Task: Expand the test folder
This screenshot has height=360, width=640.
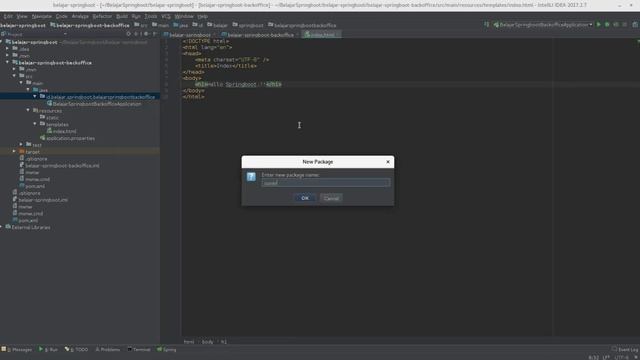Action: [21, 144]
